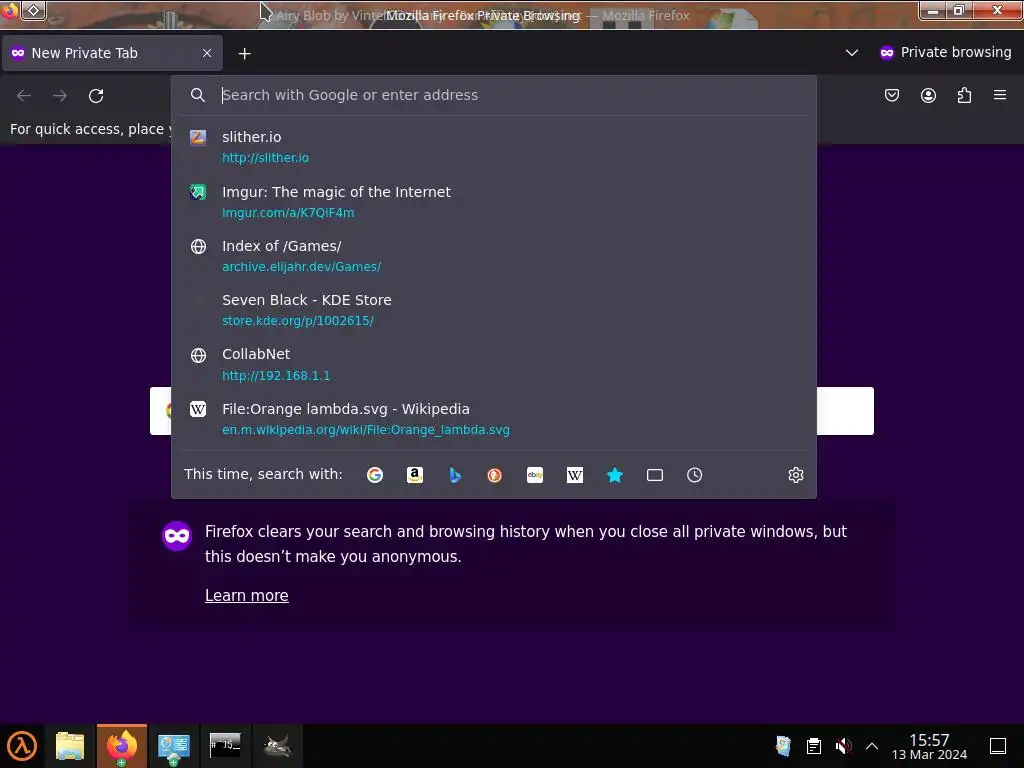Search with the DuckDuckGo engine icon

(x=494, y=475)
